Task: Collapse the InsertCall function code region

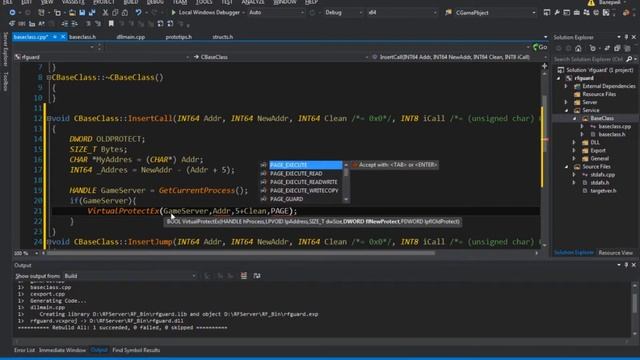Action: pyautogui.click(x=49, y=118)
